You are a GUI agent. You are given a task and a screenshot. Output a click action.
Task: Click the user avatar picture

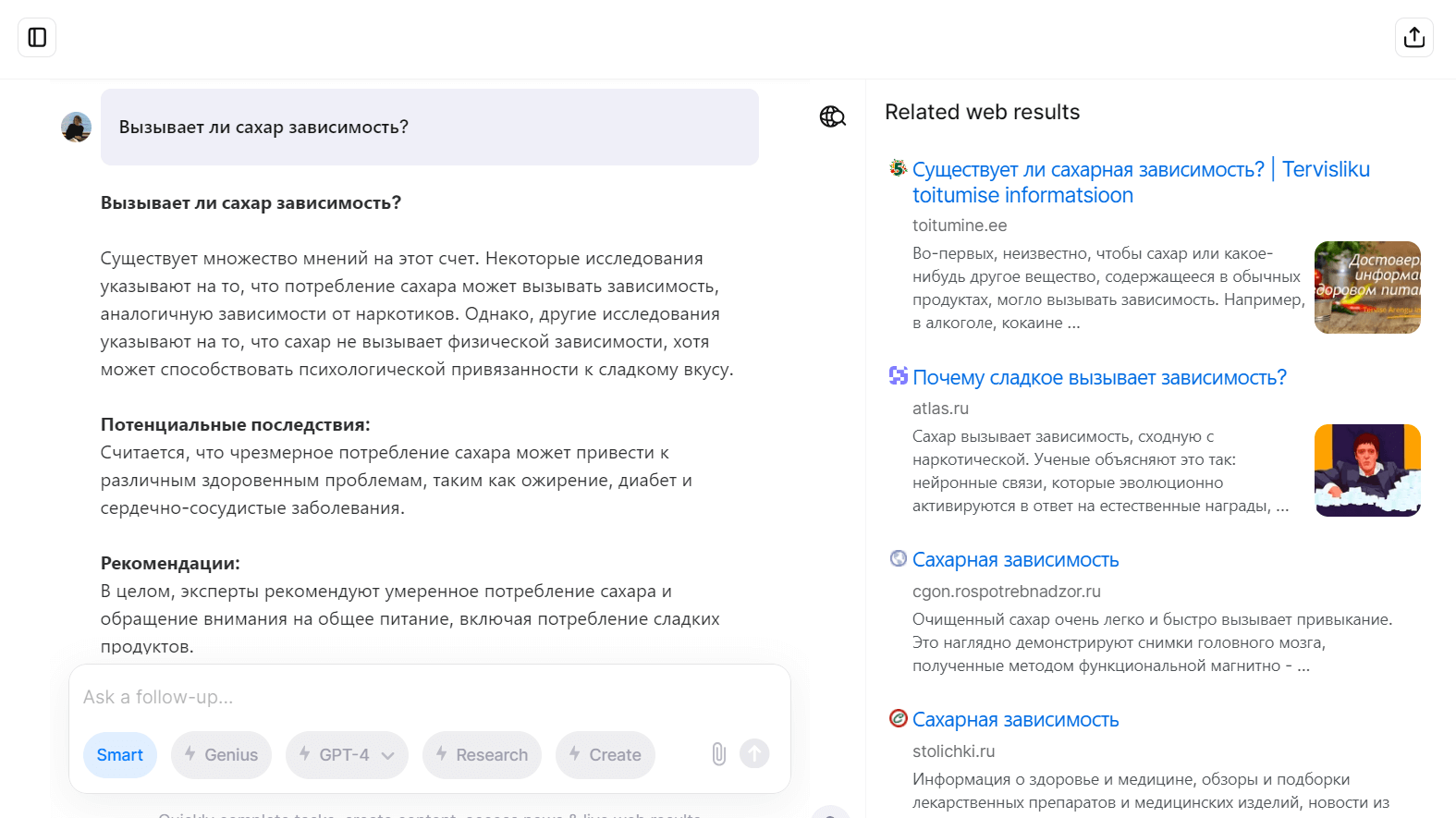[x=77, y=127]
